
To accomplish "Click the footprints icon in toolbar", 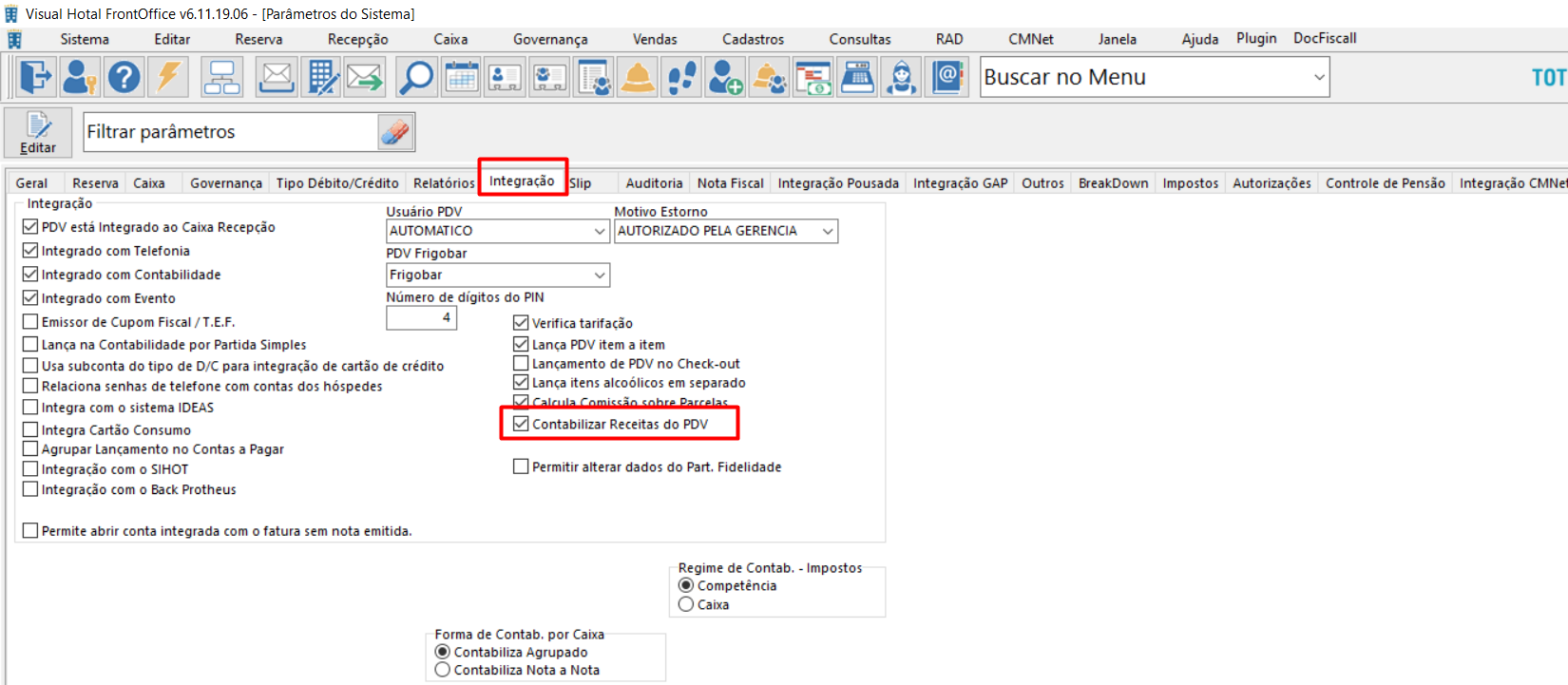I will coord(681,77).
